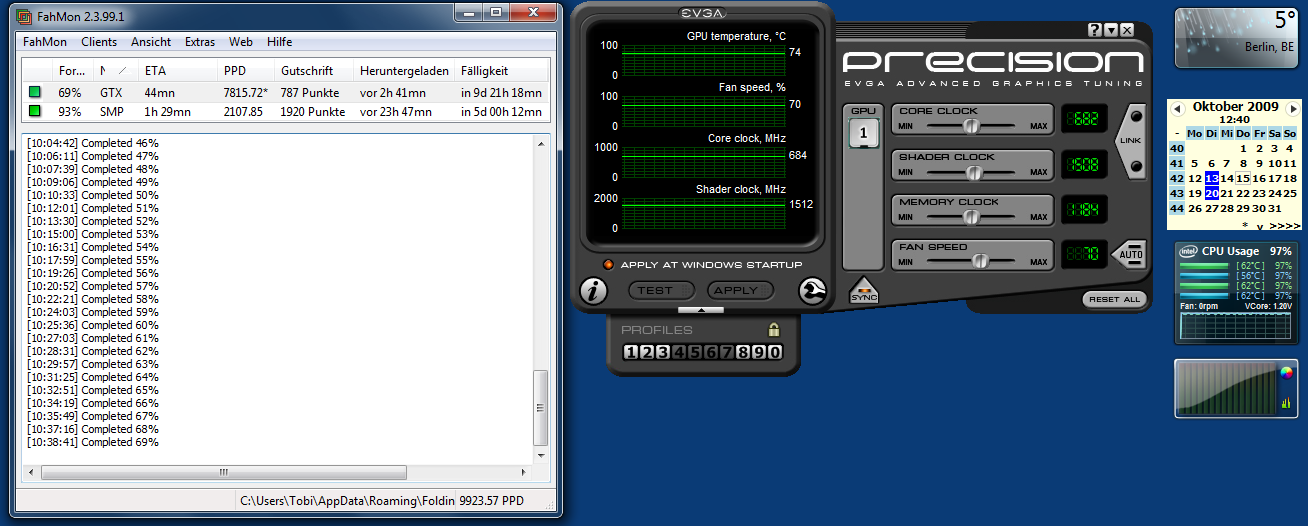The height and width of the screenshot is (526, 1308).
Task: Collapse the Precision profiles drawer arrow
Action: click(x=701, y=310)
